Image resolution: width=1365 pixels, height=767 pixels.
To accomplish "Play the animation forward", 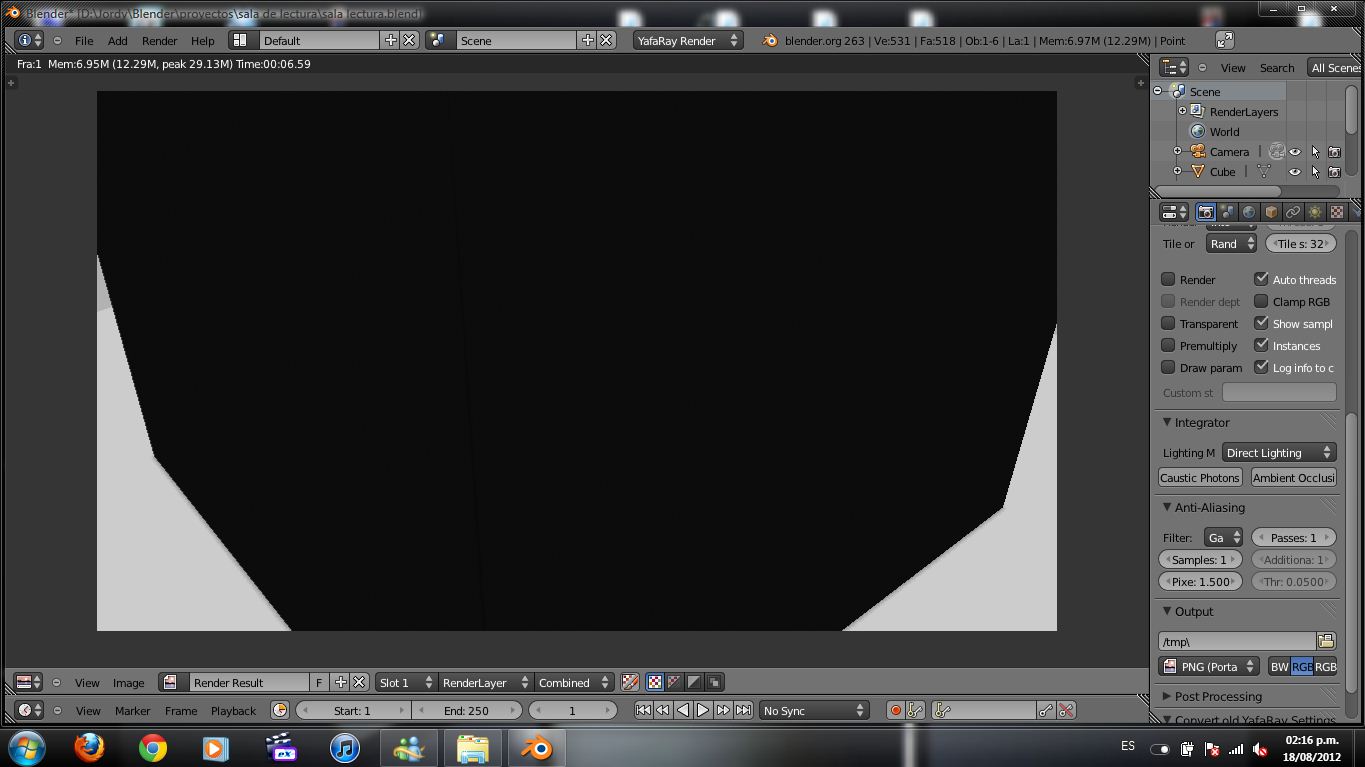I will coord(703,710).
